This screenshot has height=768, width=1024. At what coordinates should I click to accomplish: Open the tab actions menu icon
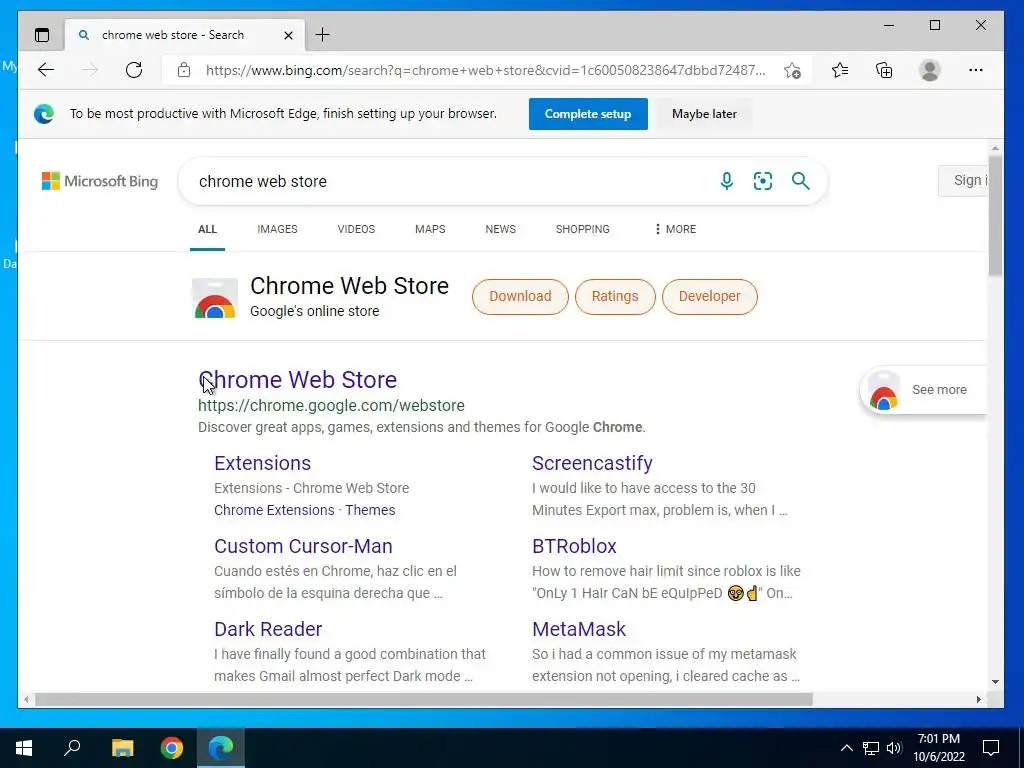click(42, 35)
